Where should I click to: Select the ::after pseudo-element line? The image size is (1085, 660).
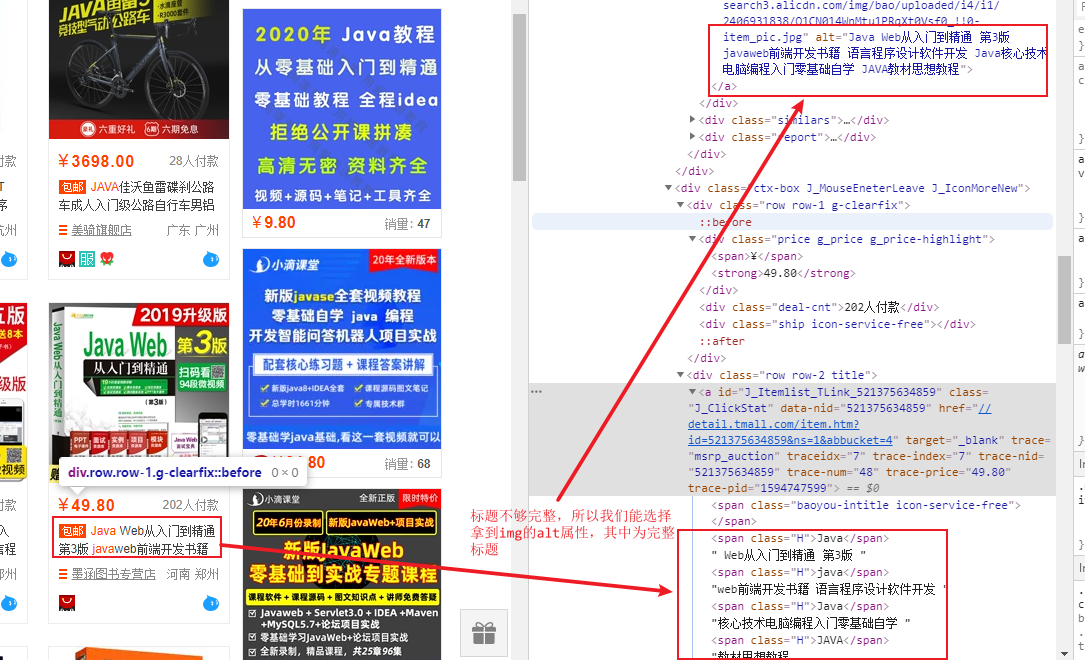coord(722,341)
